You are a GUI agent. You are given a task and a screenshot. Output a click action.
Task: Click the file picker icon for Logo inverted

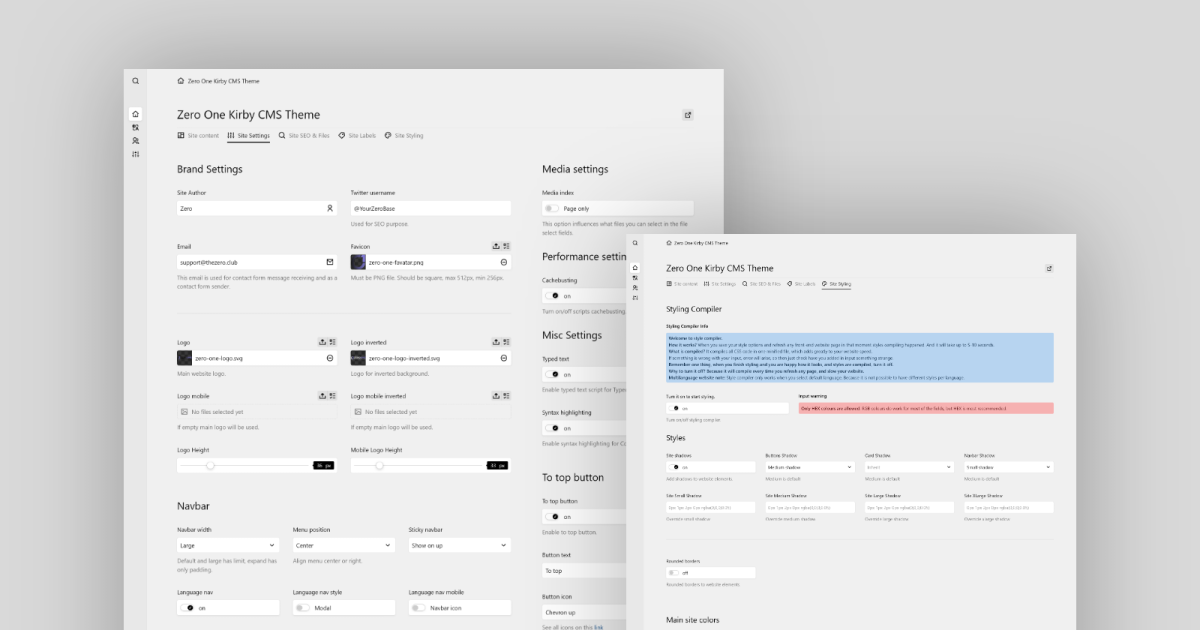(x=506, y=342)
